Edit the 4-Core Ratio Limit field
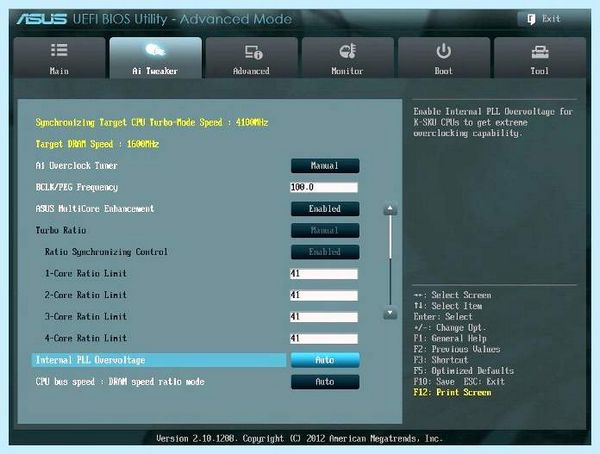 [324, 338]
